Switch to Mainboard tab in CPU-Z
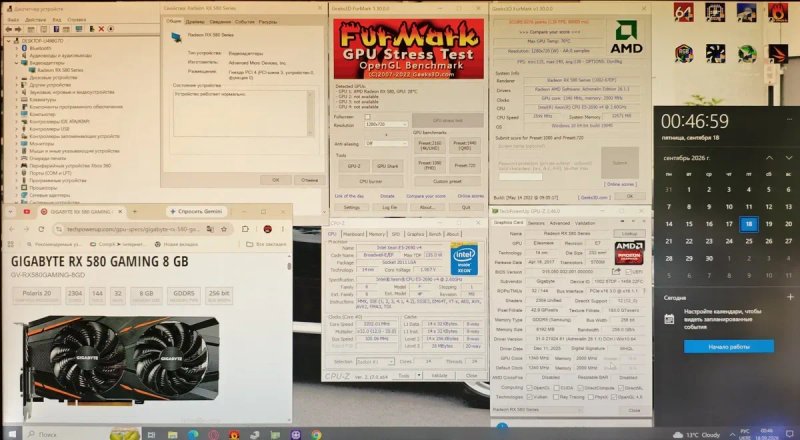800x440 pixels. pos(353,234)
